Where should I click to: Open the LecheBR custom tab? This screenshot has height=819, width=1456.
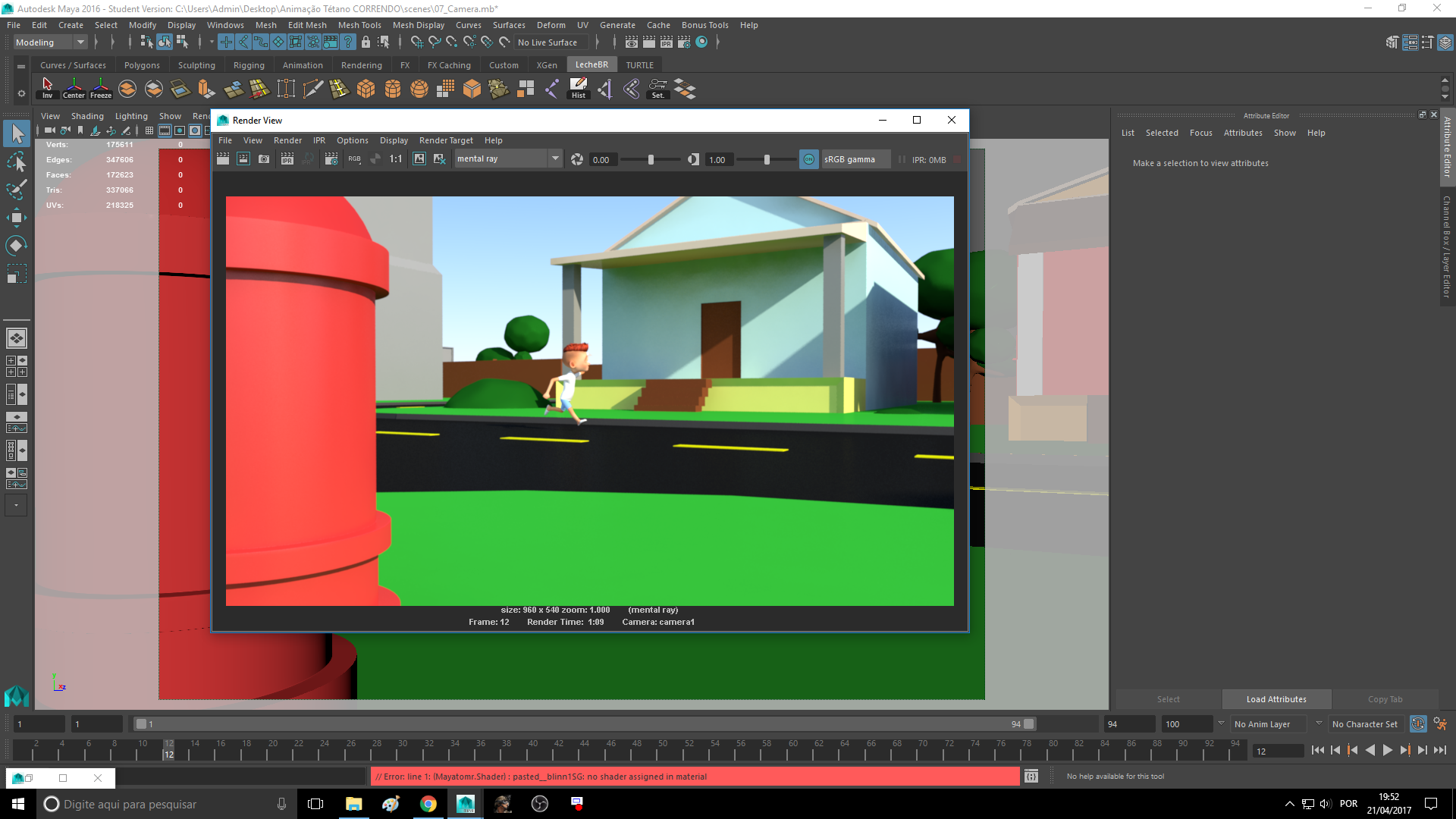tap(592, 64)
